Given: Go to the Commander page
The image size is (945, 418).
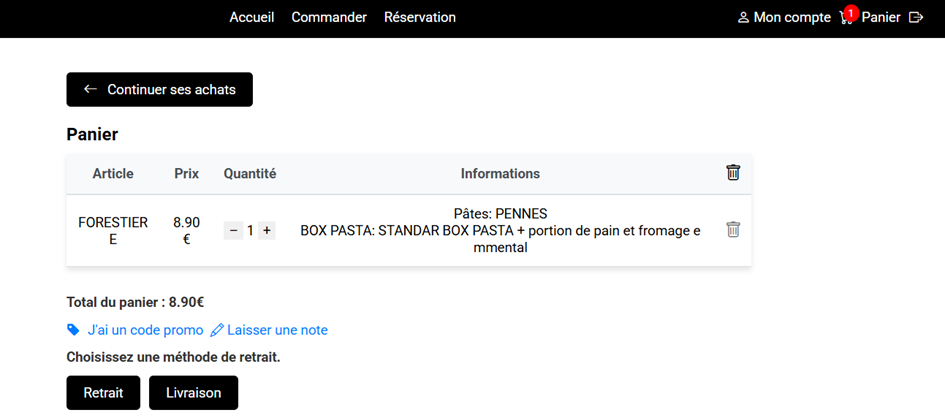Looking at the screenshot, I should 329,17.
